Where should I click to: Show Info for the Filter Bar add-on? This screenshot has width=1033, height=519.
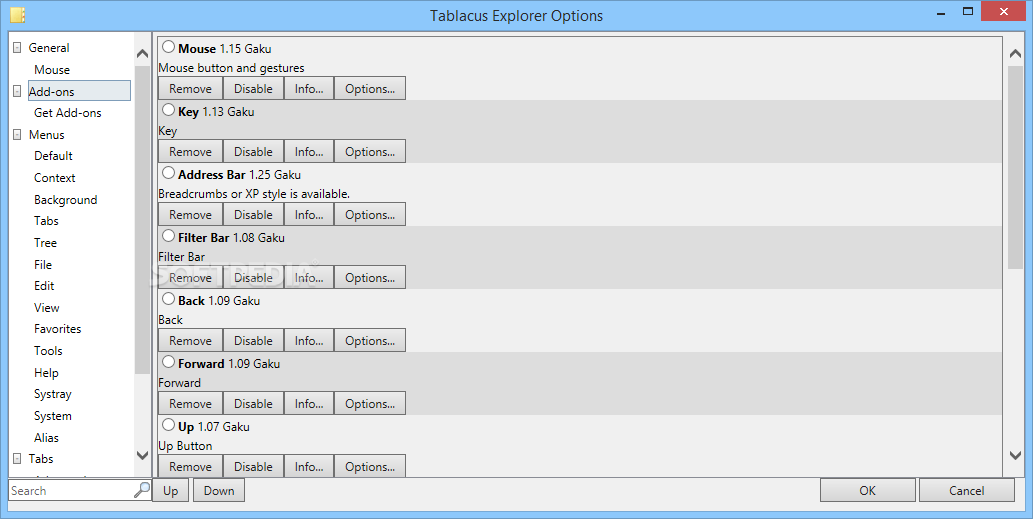(x=309, y=277)
